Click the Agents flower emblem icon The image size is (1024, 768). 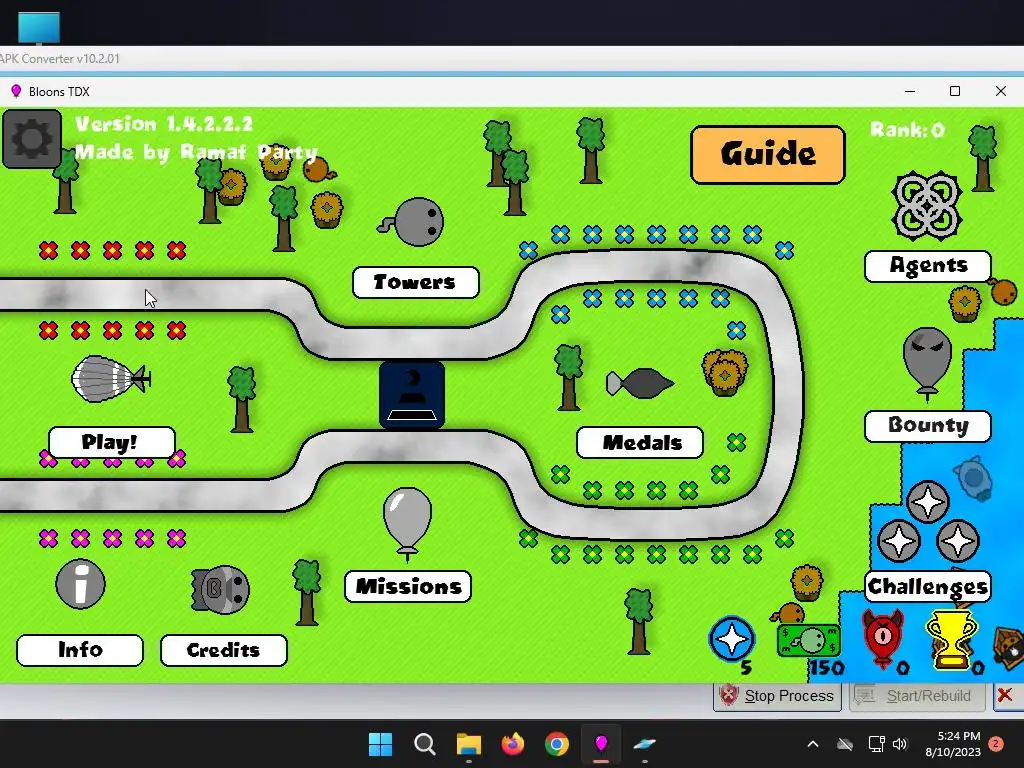(927, 205)
